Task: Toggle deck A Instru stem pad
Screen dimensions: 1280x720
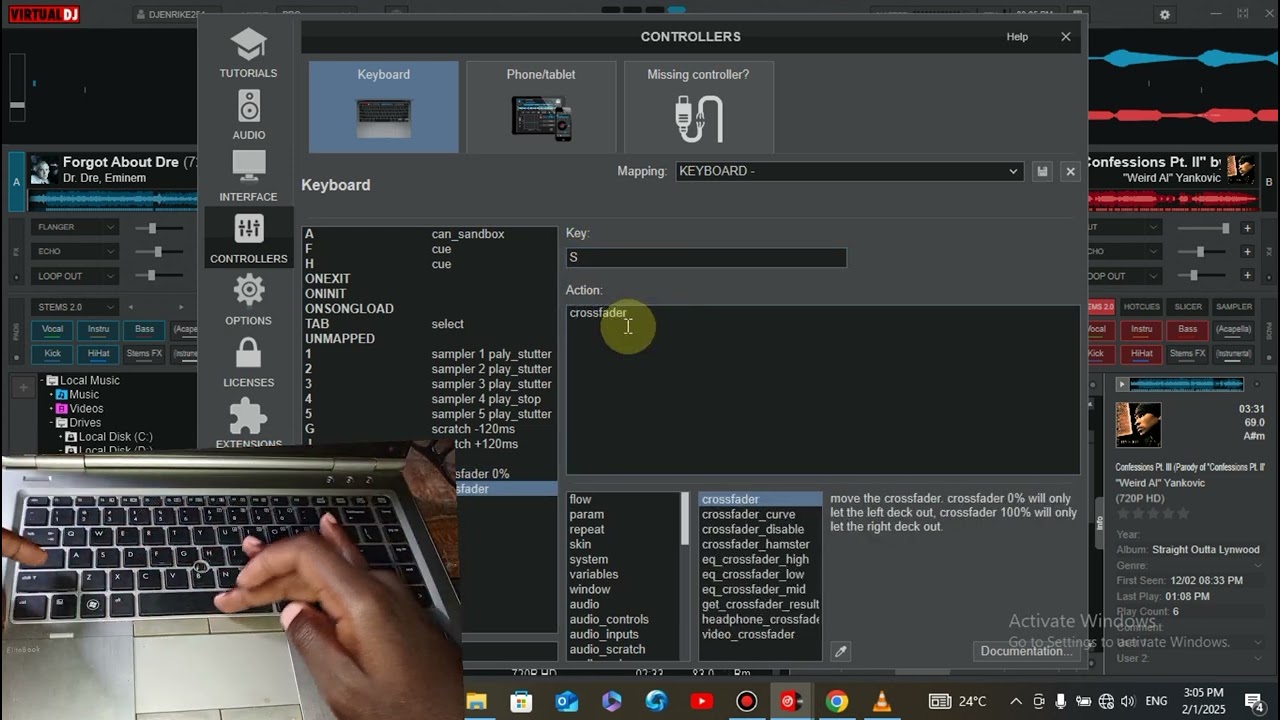Action: coord(99,329)
